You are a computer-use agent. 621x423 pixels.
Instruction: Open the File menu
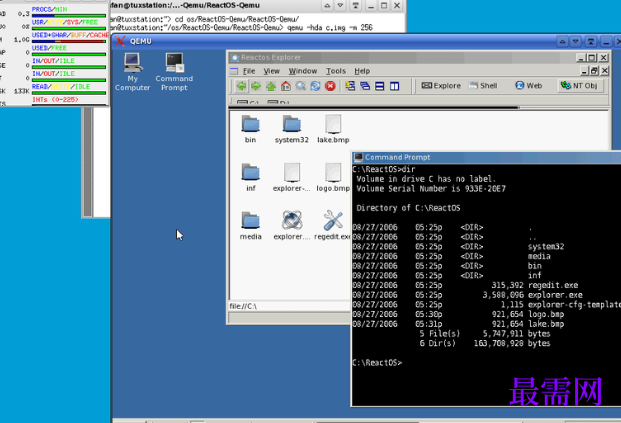point(249,71)
